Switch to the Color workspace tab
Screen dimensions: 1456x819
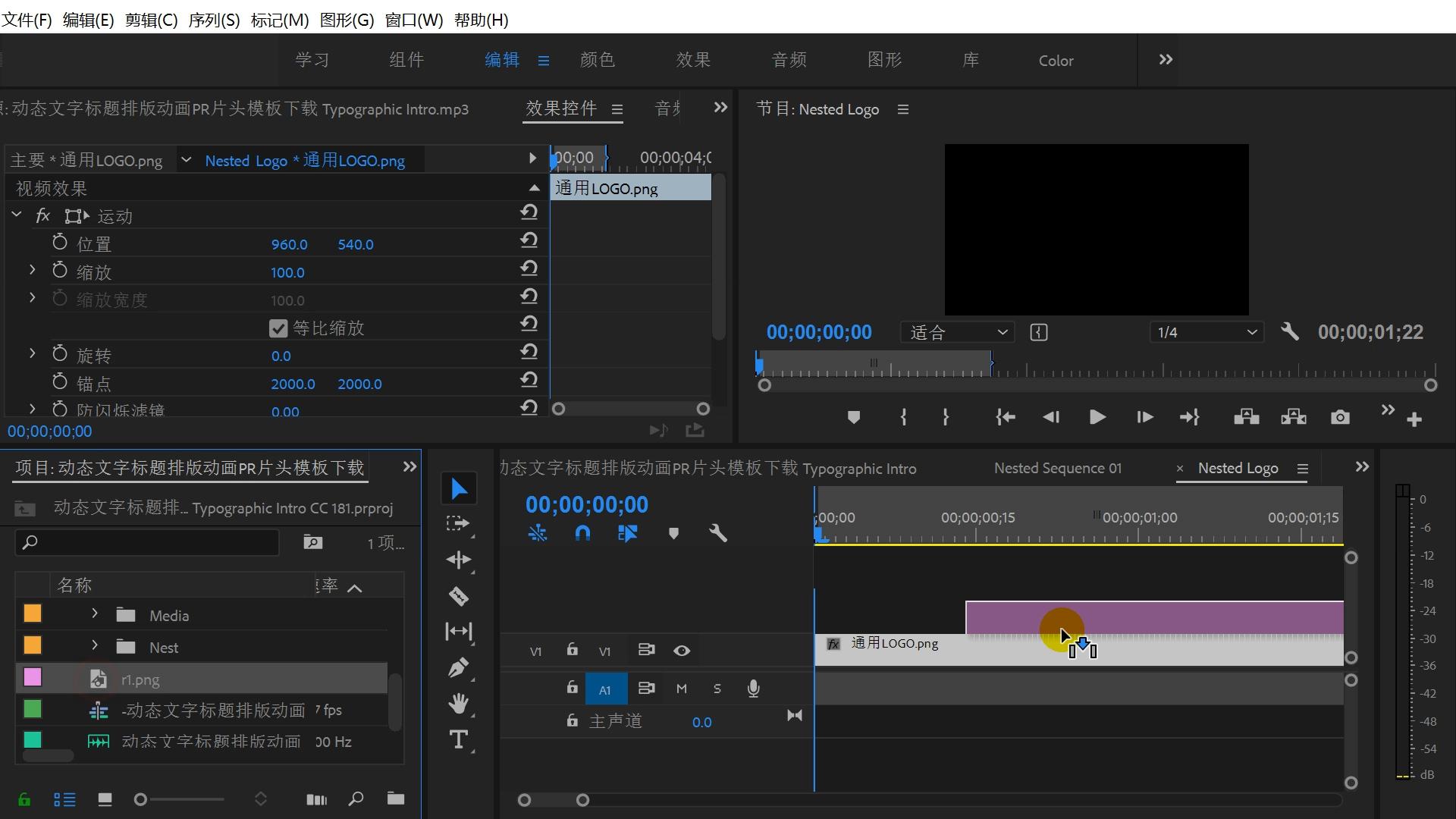tap(1056, 61)
